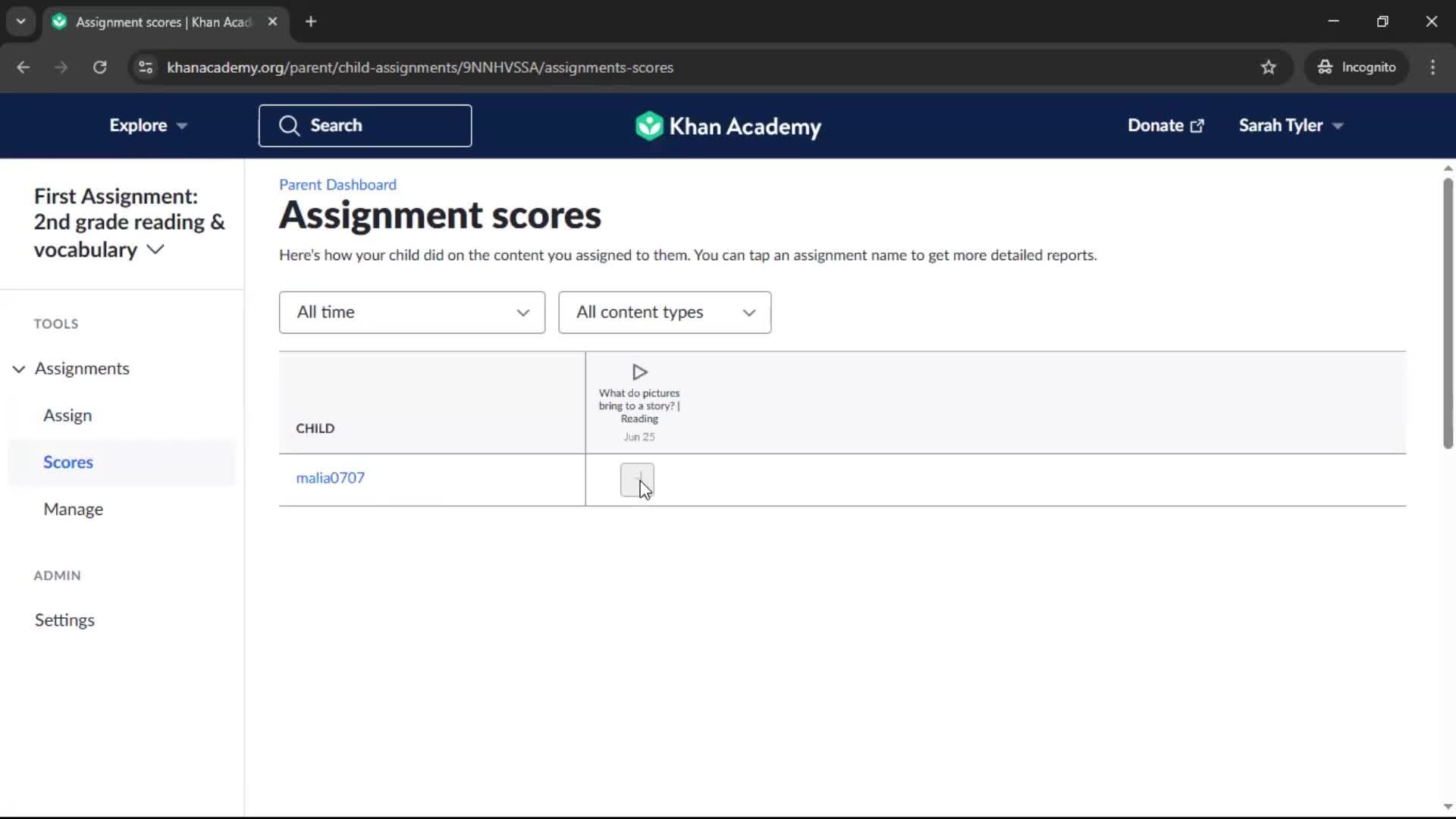Click the page vertical scrollbar
This screenshot has height=819, width=1456.
1448,312
